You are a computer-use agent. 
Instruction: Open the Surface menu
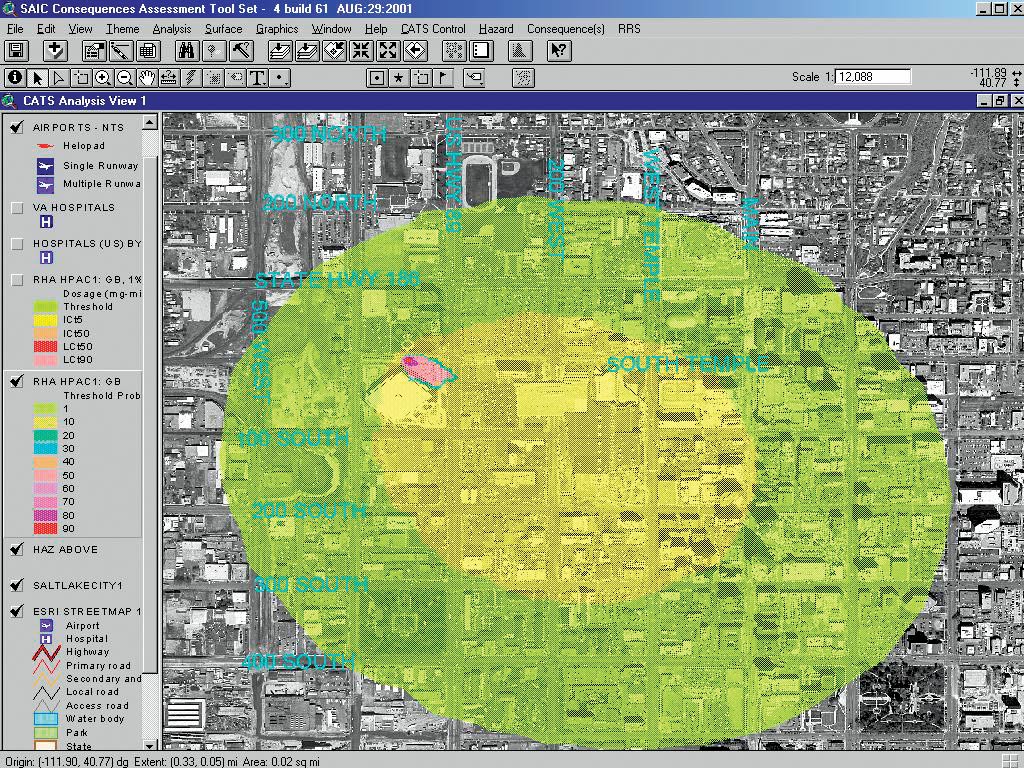[223, 29]
